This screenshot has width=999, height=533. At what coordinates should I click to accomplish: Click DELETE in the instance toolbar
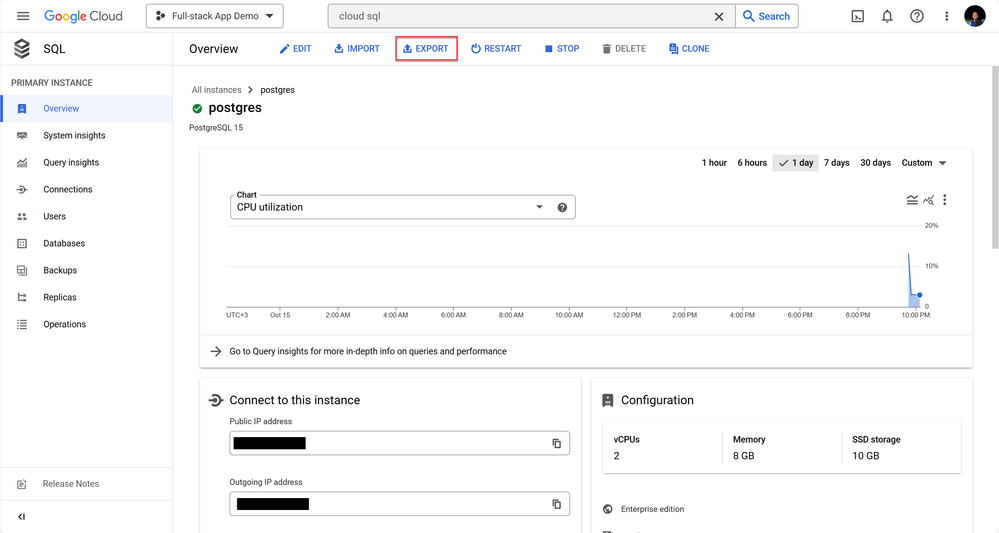tap(624, 48)
